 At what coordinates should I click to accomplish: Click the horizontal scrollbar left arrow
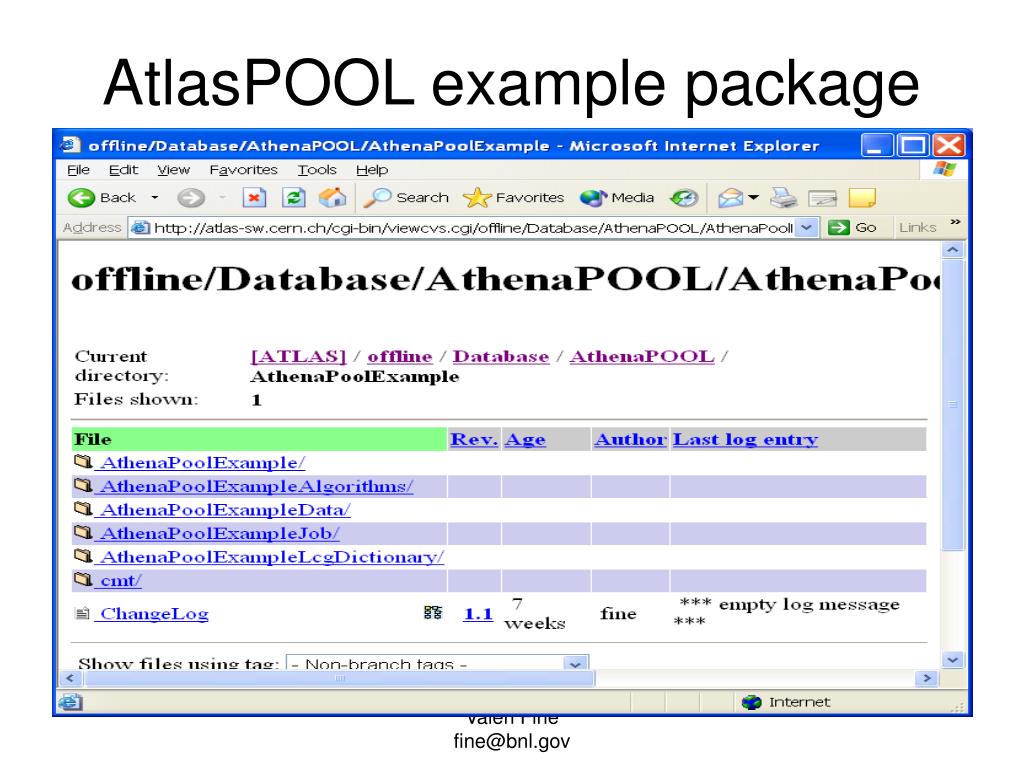pyautogui.click(x=70, y=678)
